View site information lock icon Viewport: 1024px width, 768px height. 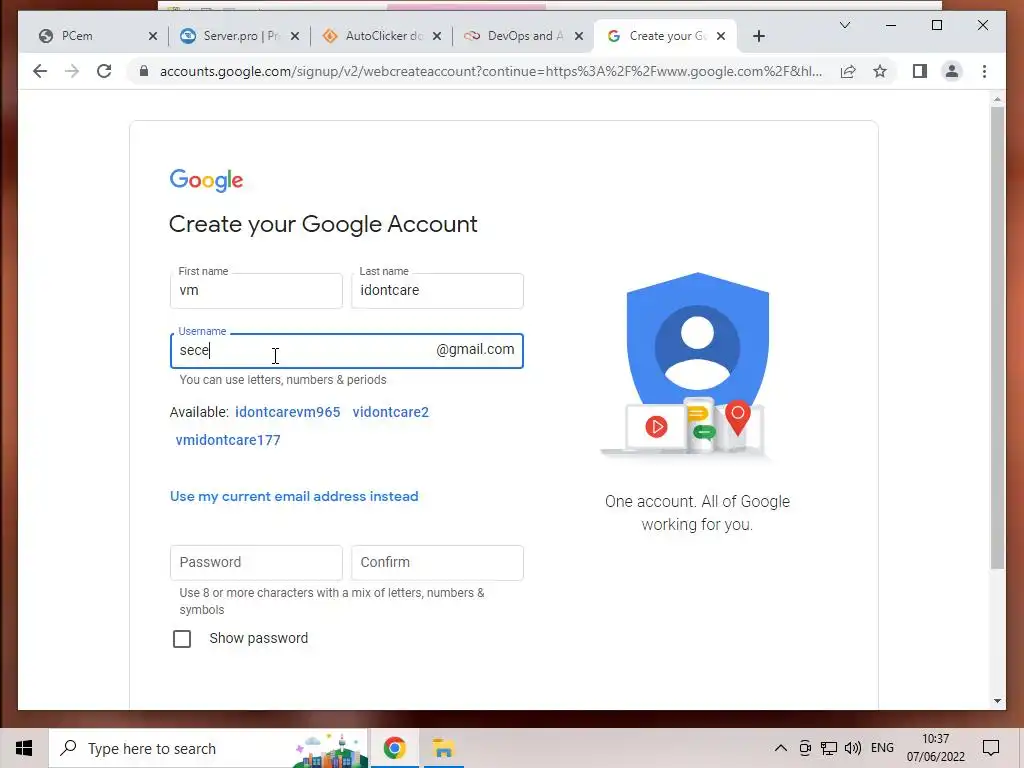coord(144,71)
